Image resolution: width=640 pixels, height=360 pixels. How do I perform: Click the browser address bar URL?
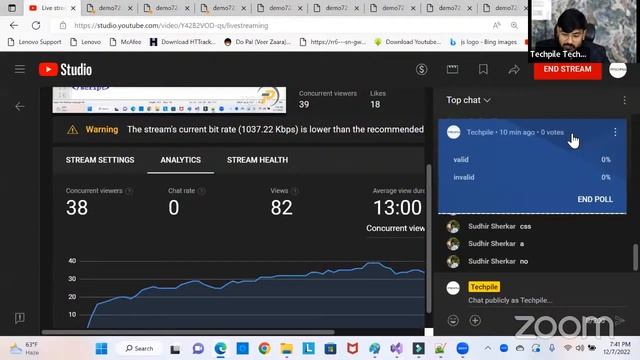click(171, 26)
